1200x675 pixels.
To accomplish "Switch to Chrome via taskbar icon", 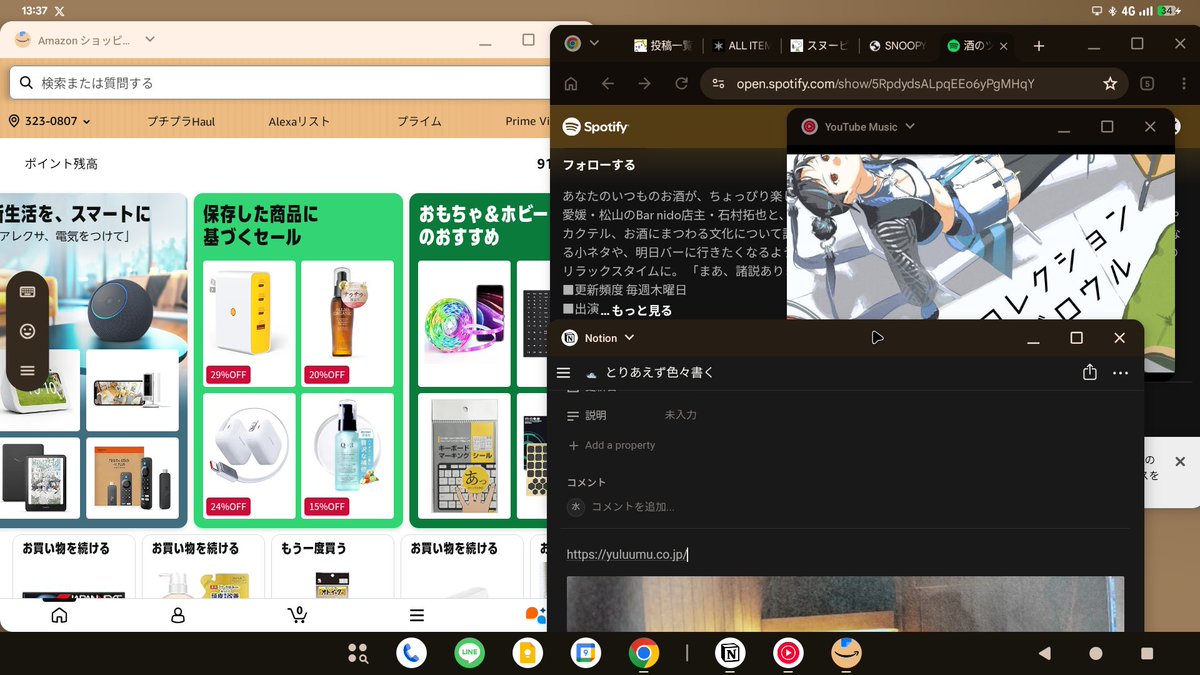I will point(643,653).
